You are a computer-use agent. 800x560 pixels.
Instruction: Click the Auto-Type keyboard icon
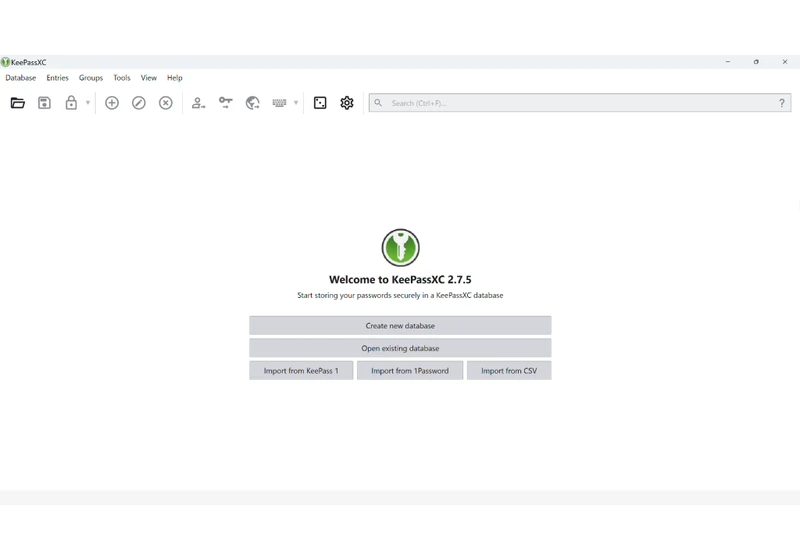pos(279,103)
